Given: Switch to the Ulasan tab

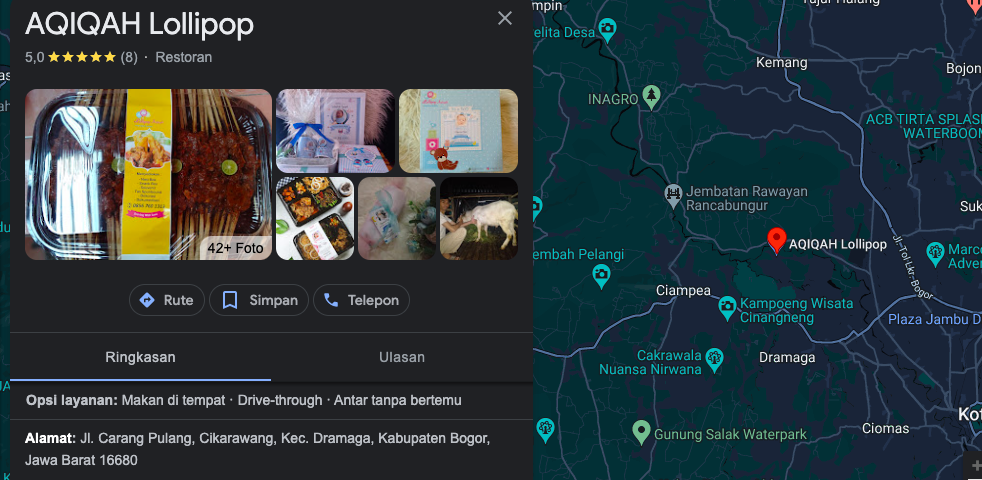Looking at the screenshot, I should point(402,357).
